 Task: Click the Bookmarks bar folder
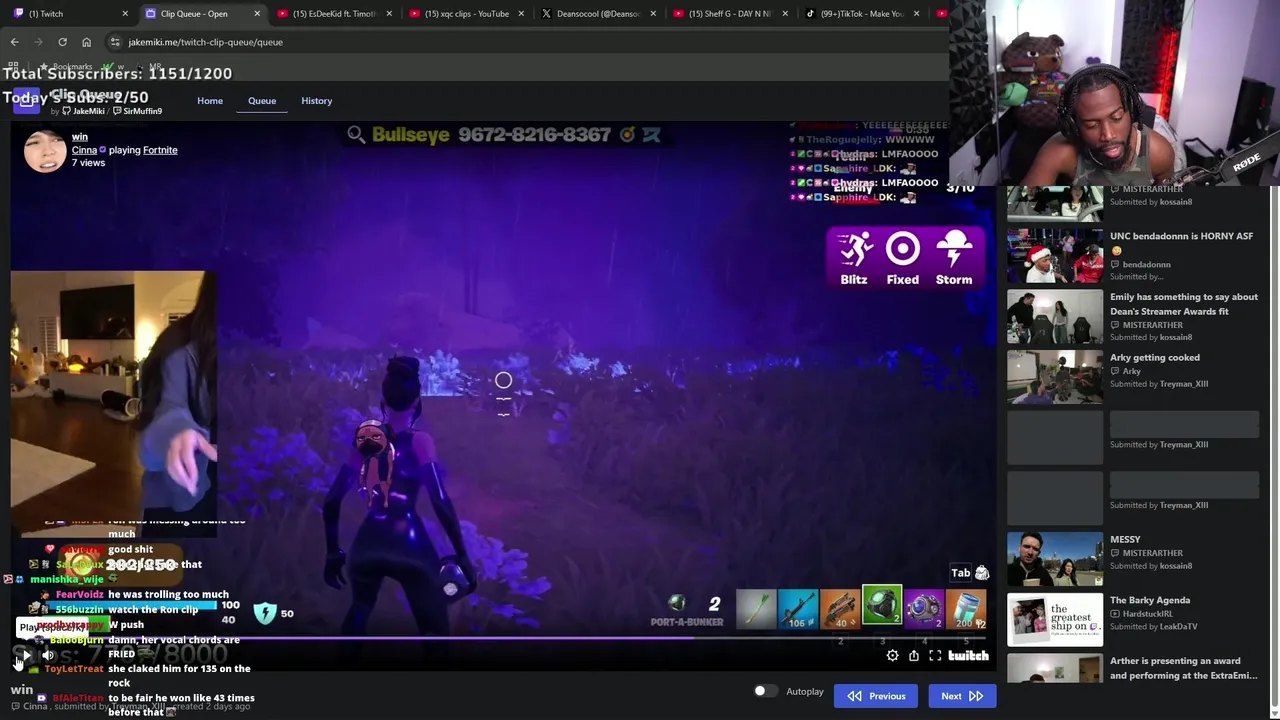pos(66,66)
